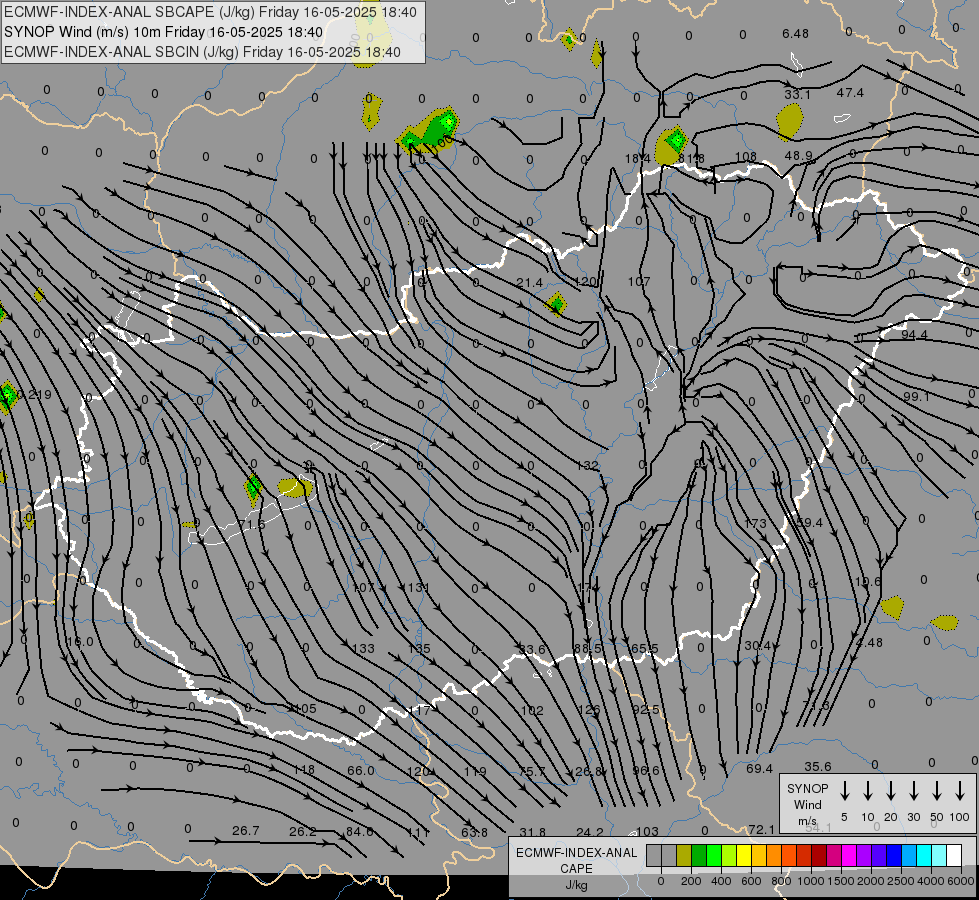Click the 96.6 value on the map
979x900 pixels.
point(646,771)
